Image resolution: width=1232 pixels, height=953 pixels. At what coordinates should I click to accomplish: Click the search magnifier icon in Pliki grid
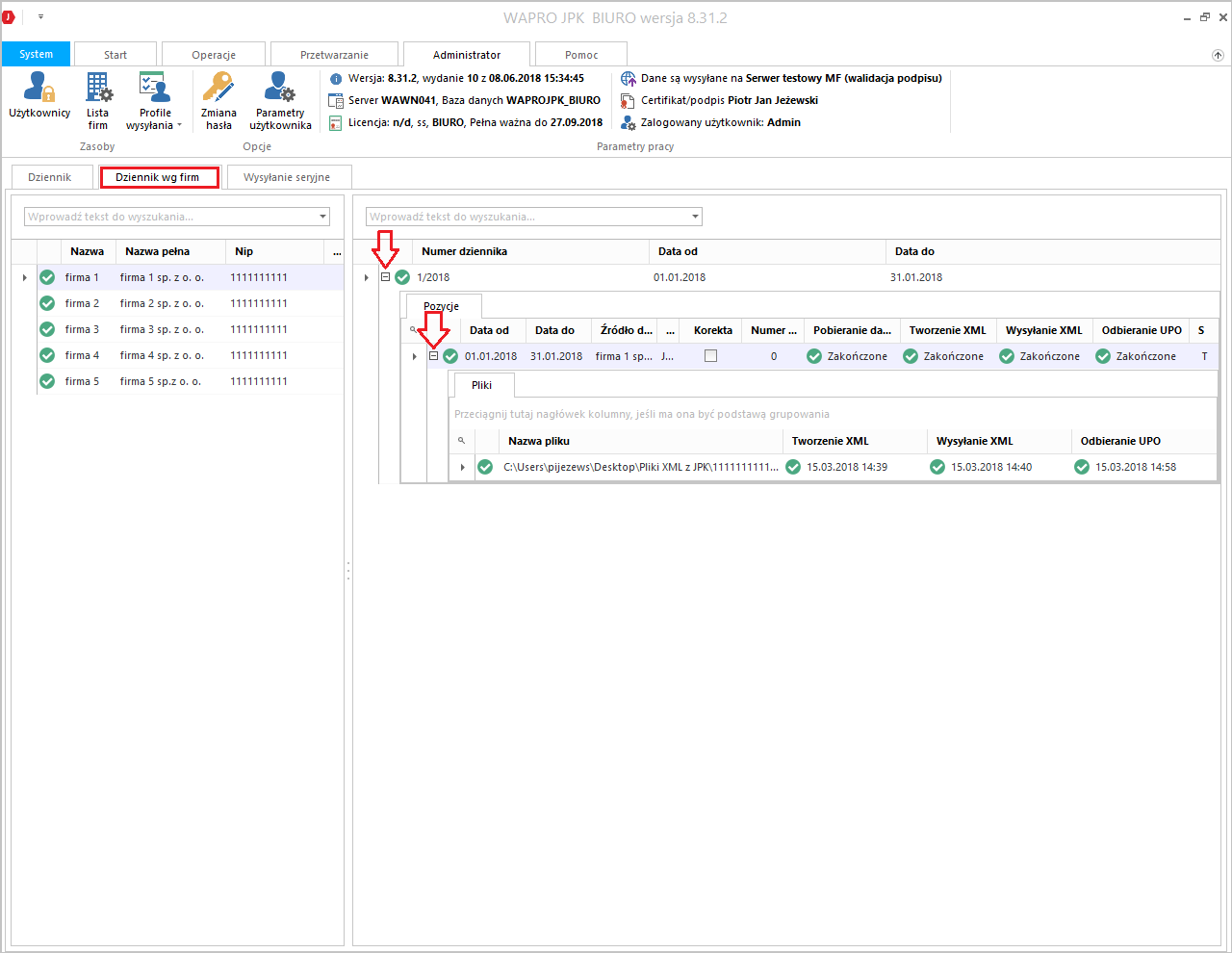click(461, 441)
